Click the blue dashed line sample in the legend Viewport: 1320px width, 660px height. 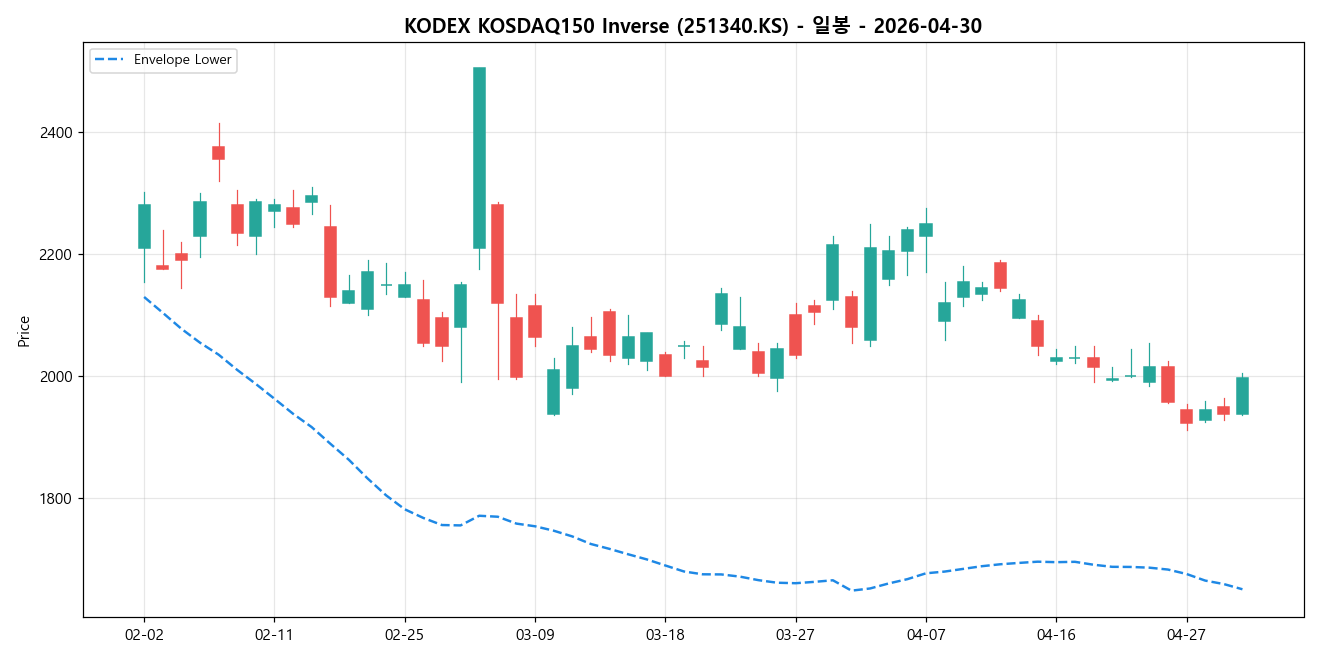coord(111,60)
